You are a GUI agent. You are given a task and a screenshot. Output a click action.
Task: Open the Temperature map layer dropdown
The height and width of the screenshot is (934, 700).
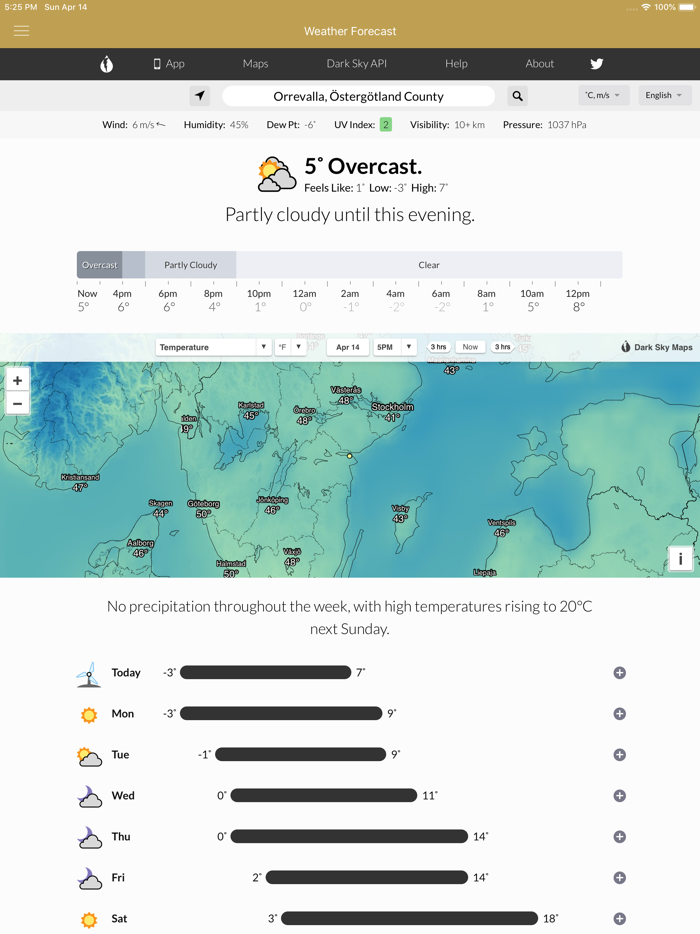click(x=213, y=347)
